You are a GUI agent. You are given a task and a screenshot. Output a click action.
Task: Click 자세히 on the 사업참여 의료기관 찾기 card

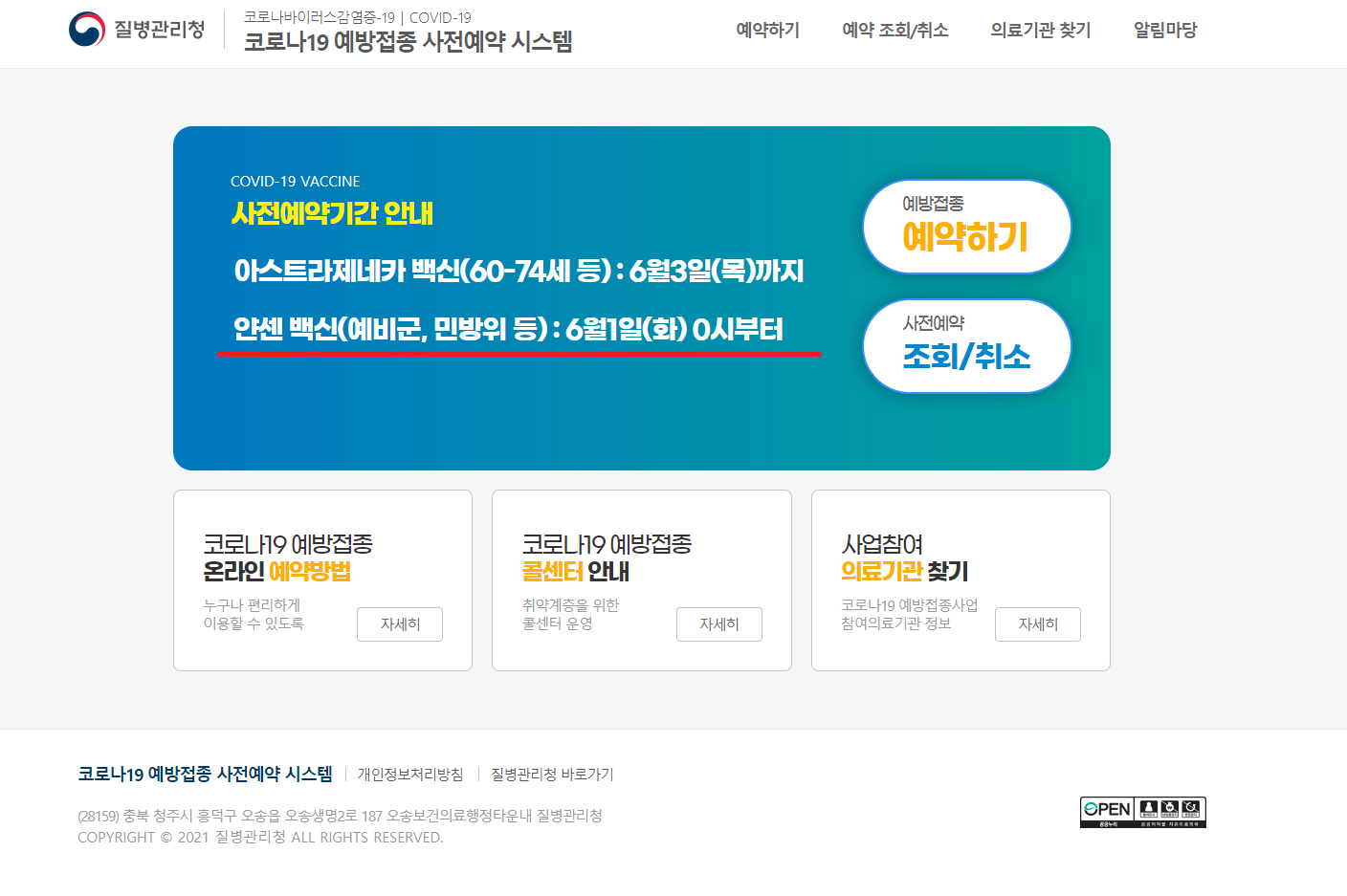[1037, 624]
